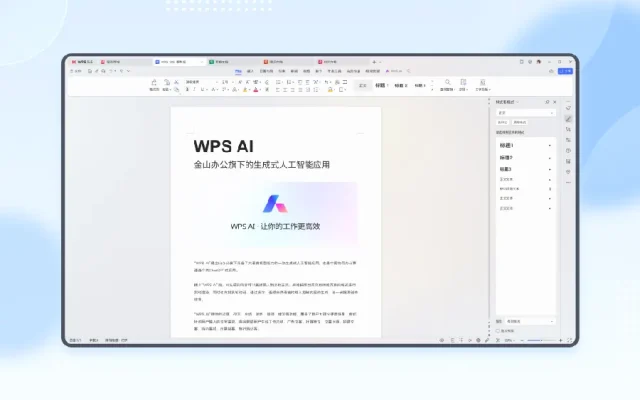Click the three-dots more icon in right sidebar
640x400 pixels.
[568, 182]
